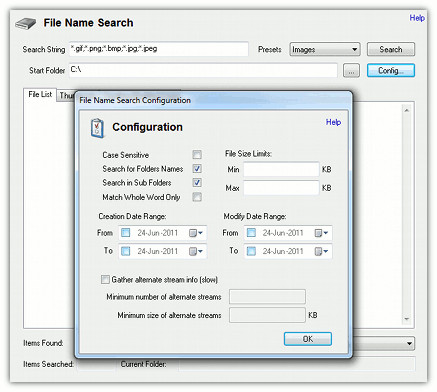Click the Max file size field
Viewport: 437px width, 392px height.
click(x=281, y=188)
